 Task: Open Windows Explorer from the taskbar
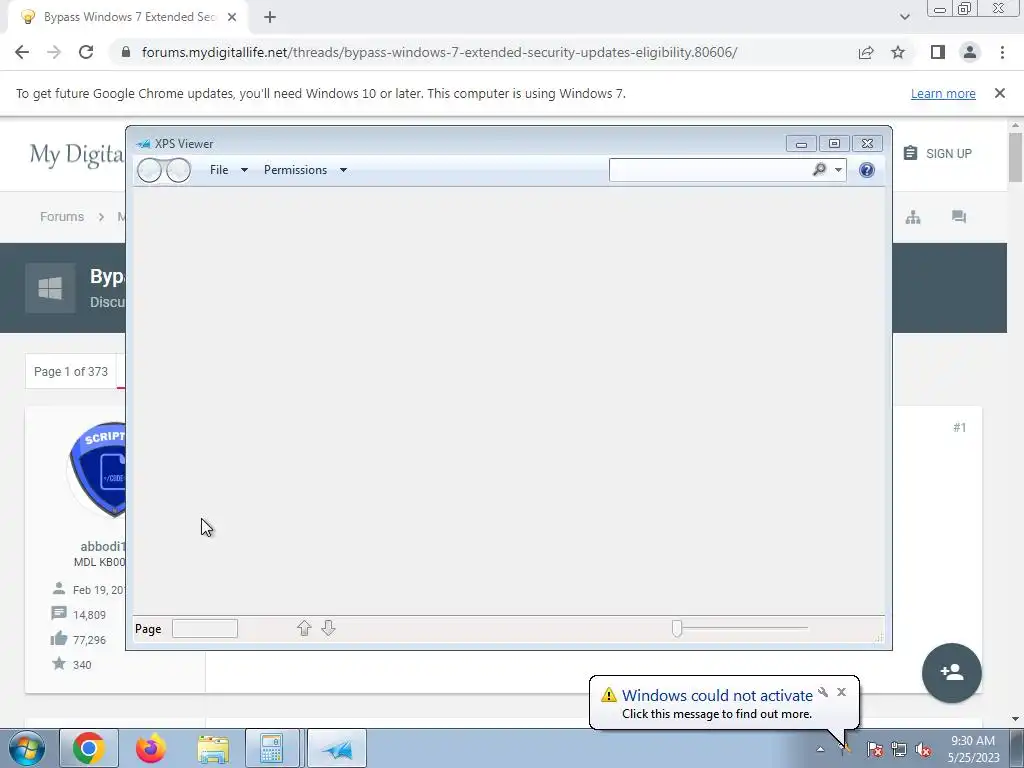tap(213, 748)
